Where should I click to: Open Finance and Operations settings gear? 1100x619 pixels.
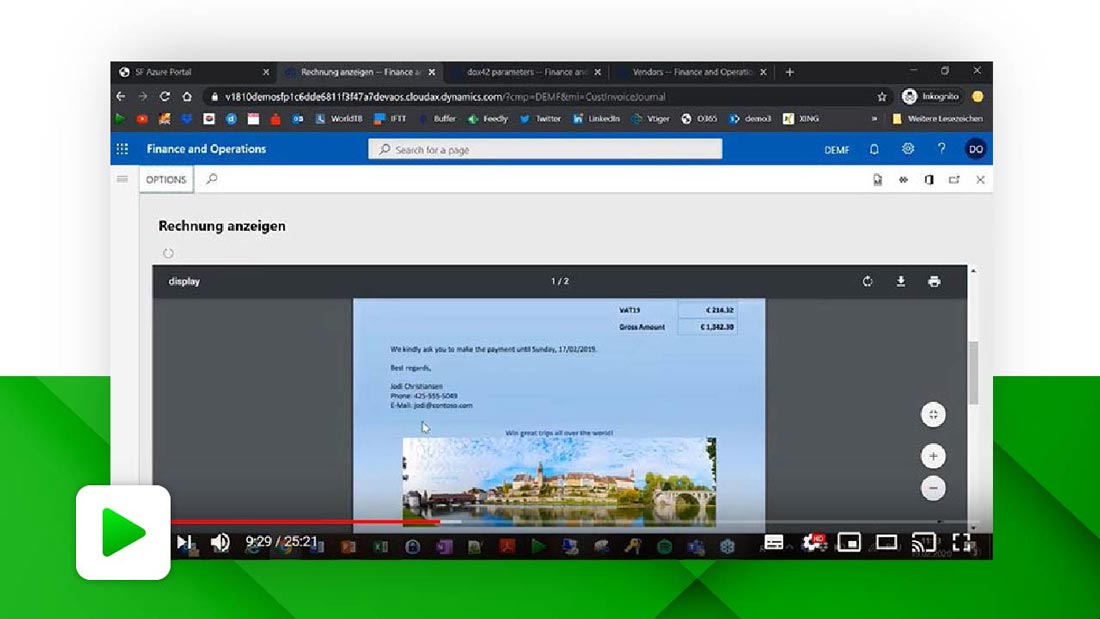tap(908, 149)
